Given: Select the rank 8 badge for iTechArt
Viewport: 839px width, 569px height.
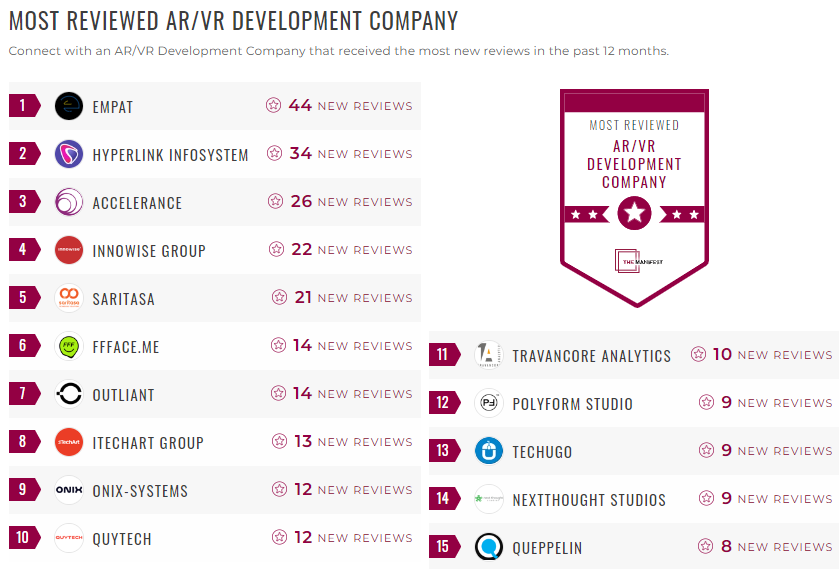Looking at the screenshot, I should pyautogui.click(x=23, y=442).
